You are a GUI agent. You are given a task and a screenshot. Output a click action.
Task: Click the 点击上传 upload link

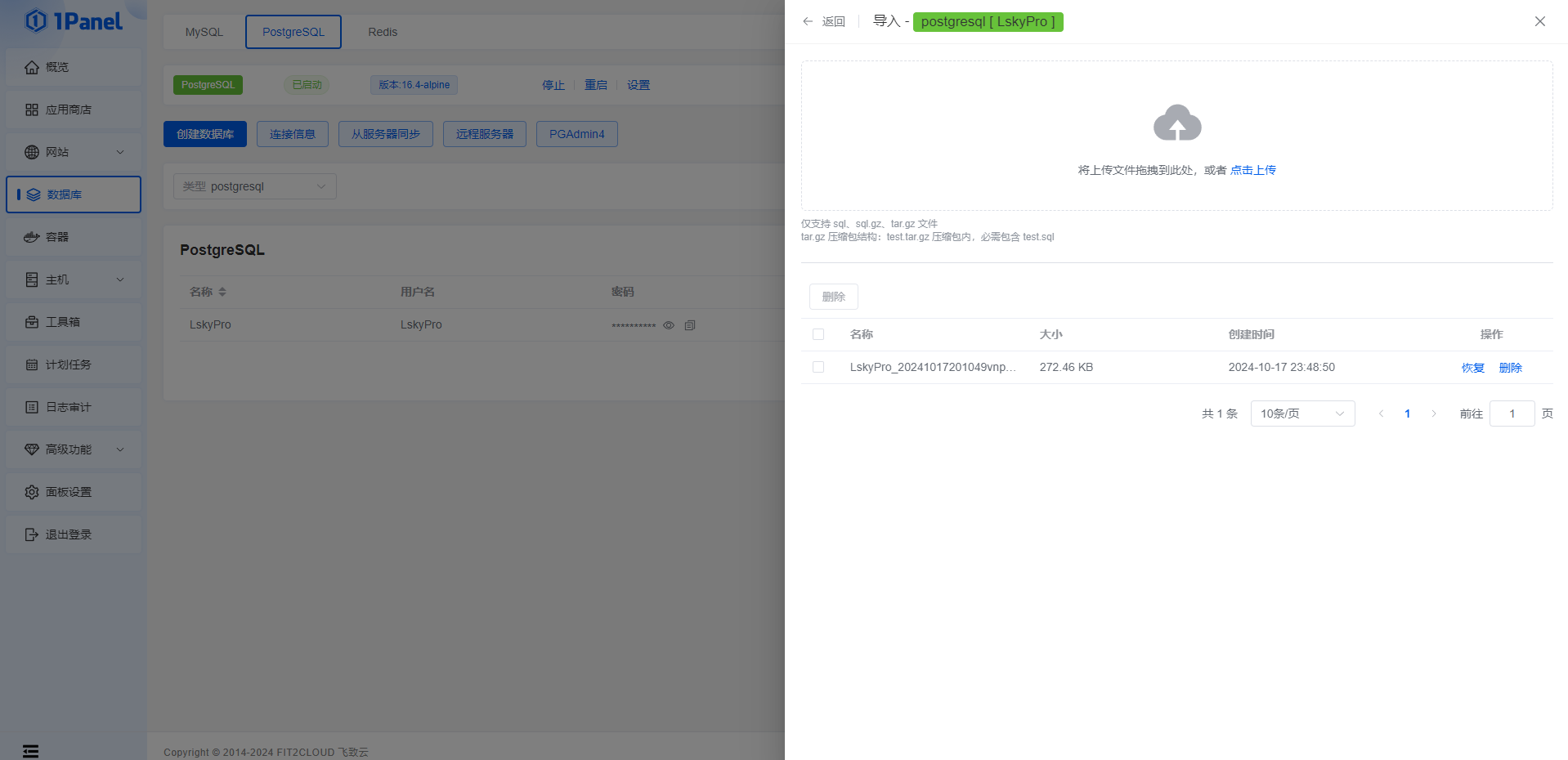1253,170
